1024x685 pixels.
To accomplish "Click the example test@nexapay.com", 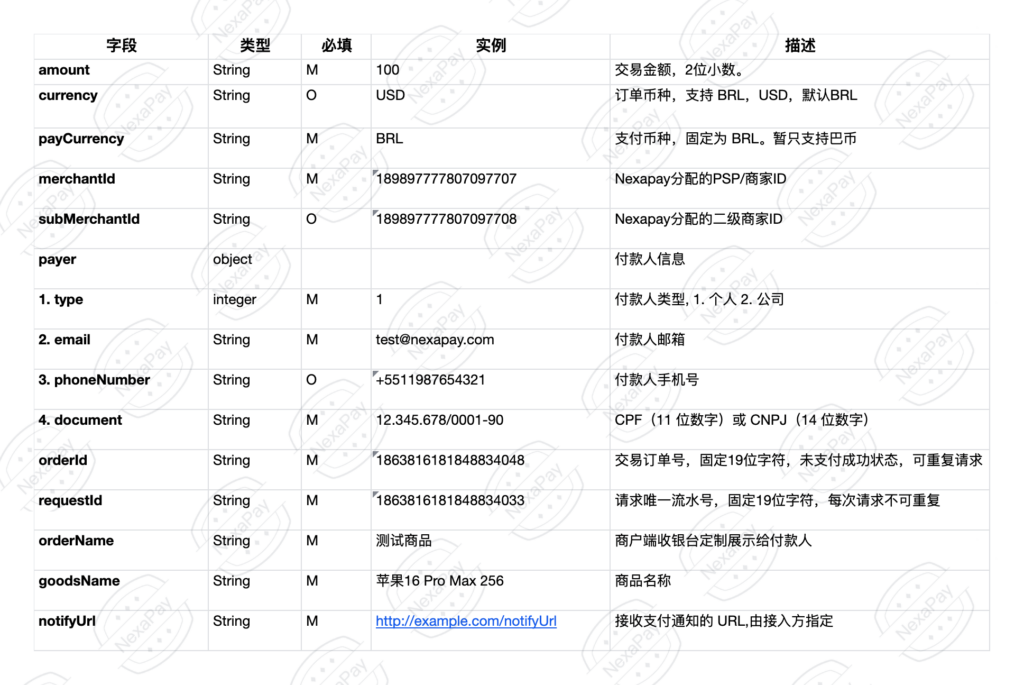I will pyautogui.click(x=435, y=340).
